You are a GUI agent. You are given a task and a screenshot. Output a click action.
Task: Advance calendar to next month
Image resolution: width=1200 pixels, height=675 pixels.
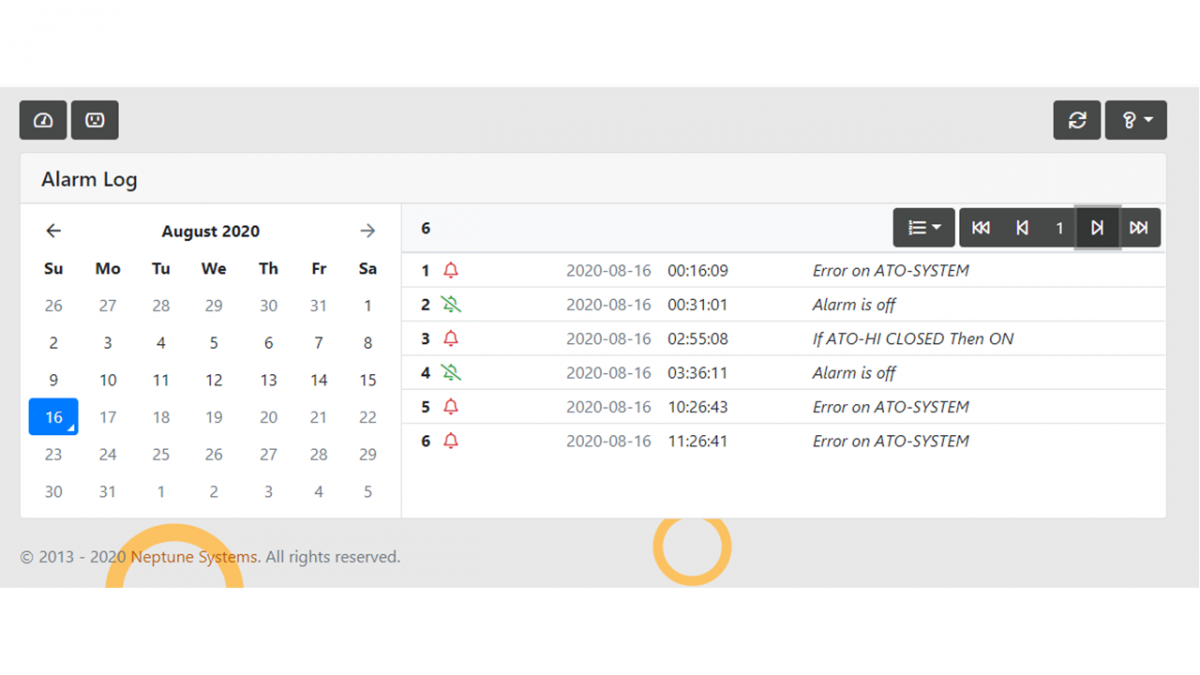(x=367, y=231)
